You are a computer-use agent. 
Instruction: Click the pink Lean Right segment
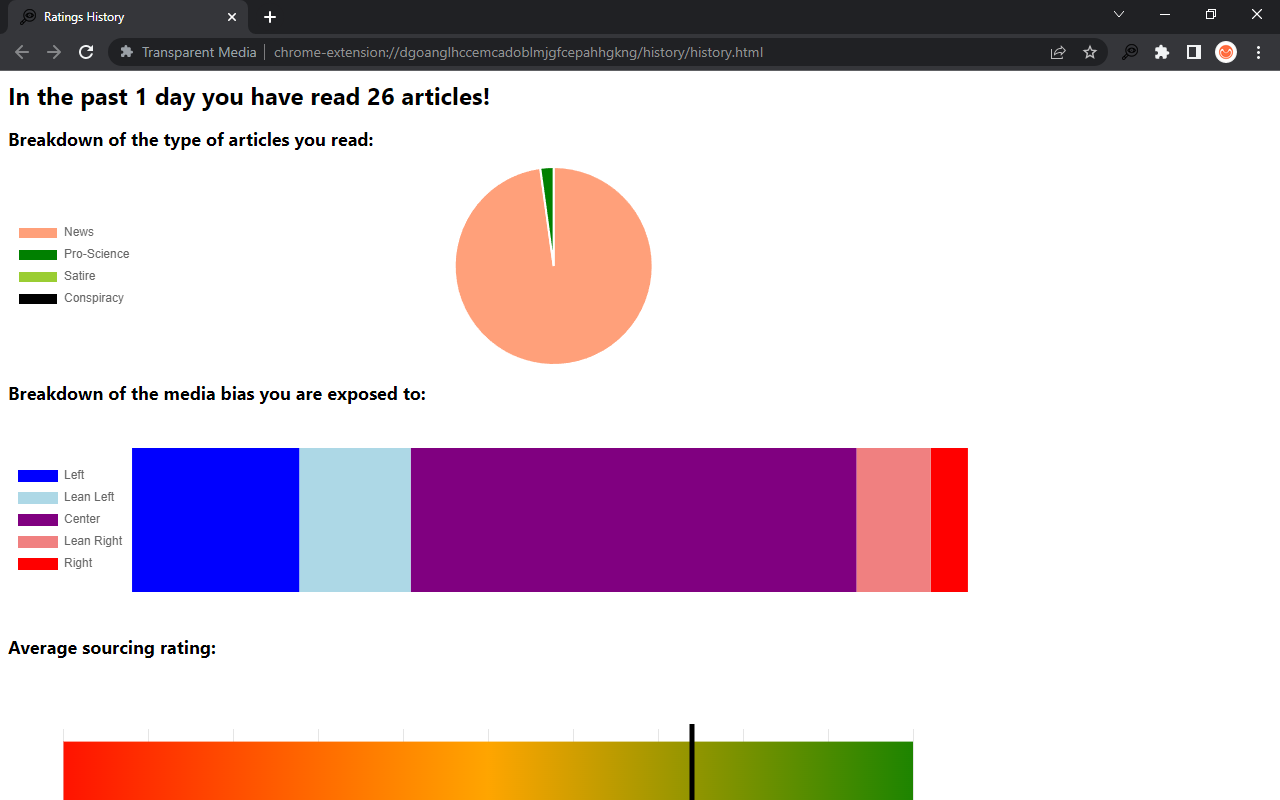(x=893, y=520)
